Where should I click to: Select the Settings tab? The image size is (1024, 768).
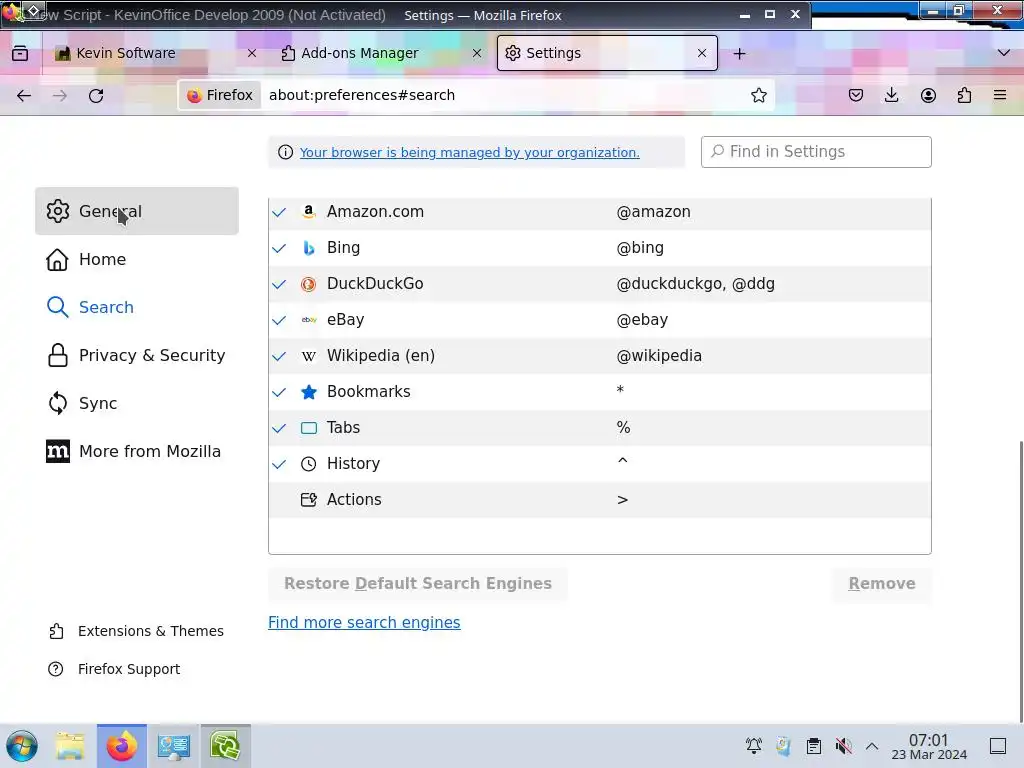(607, 54)
